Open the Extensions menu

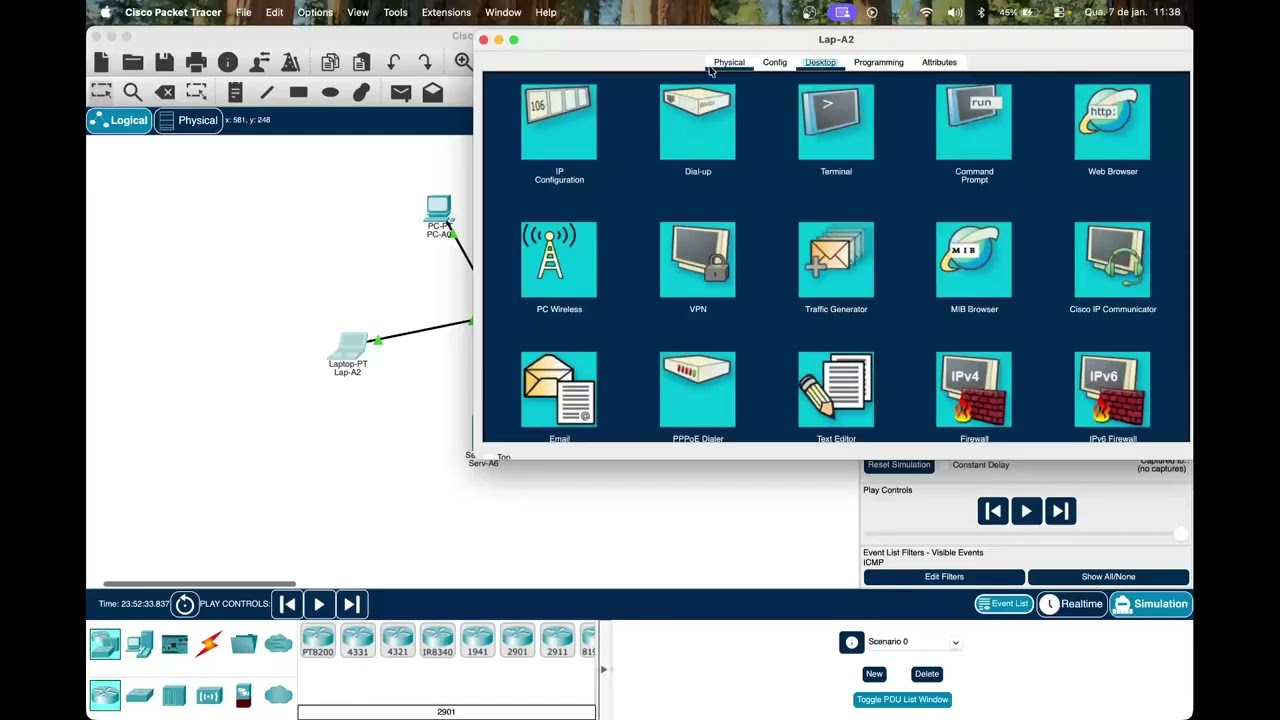tap(446, 12)
